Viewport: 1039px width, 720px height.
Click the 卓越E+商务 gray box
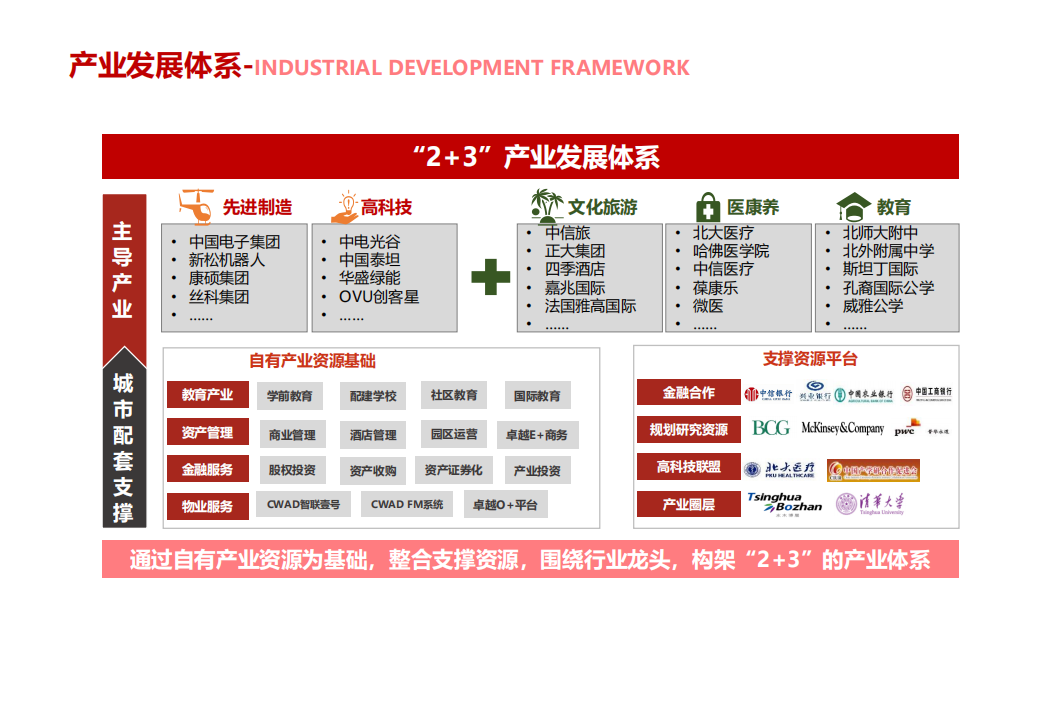(537, 435)
